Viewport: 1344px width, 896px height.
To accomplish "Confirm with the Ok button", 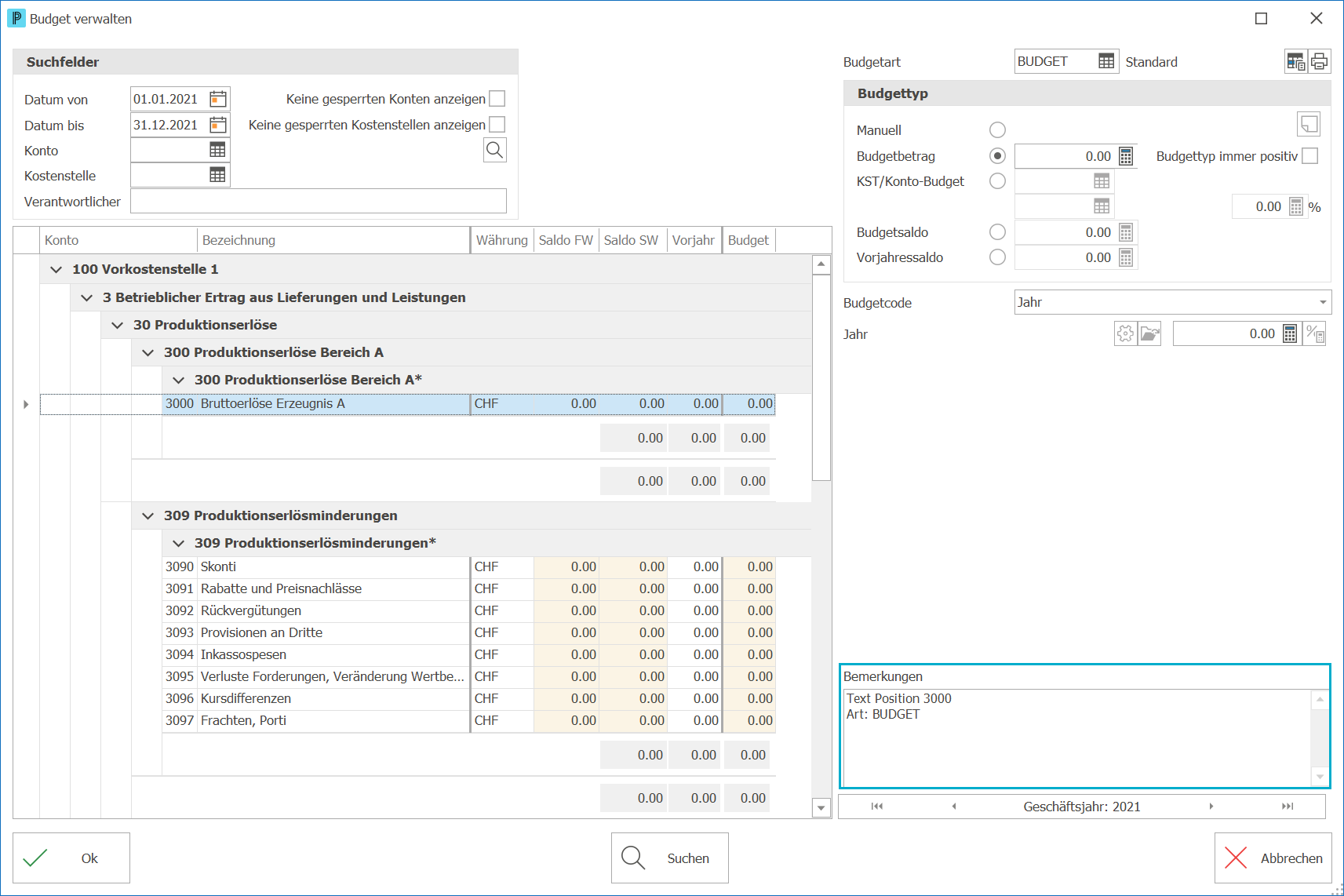I will 71,858.
